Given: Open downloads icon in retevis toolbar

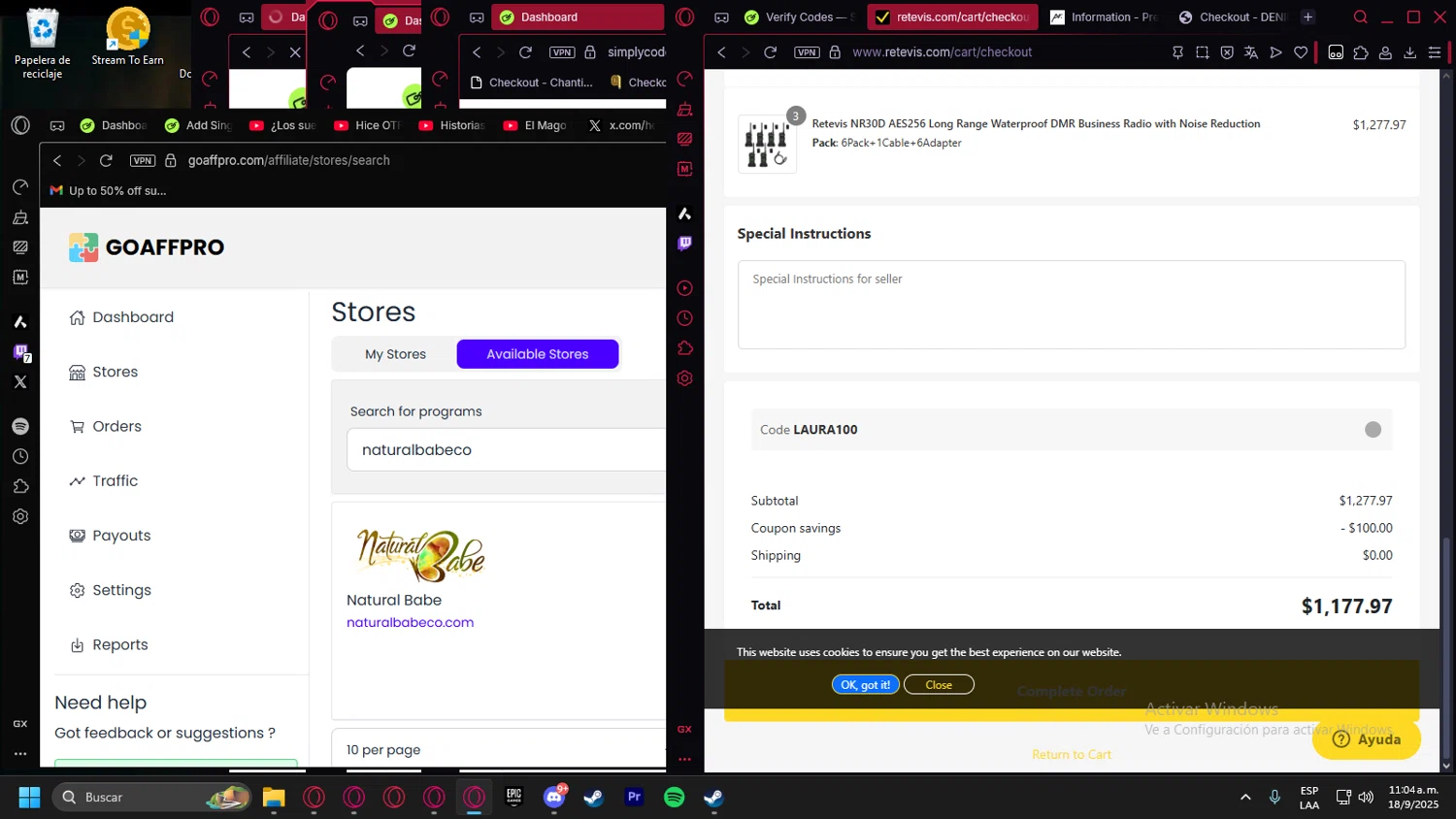Looking at the screenshot, I should [x=1410, y=52].
